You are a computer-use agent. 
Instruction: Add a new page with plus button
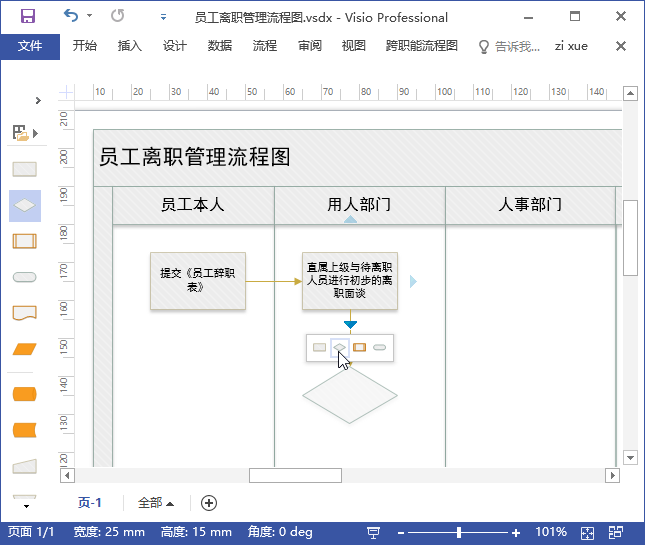[209, 503]
